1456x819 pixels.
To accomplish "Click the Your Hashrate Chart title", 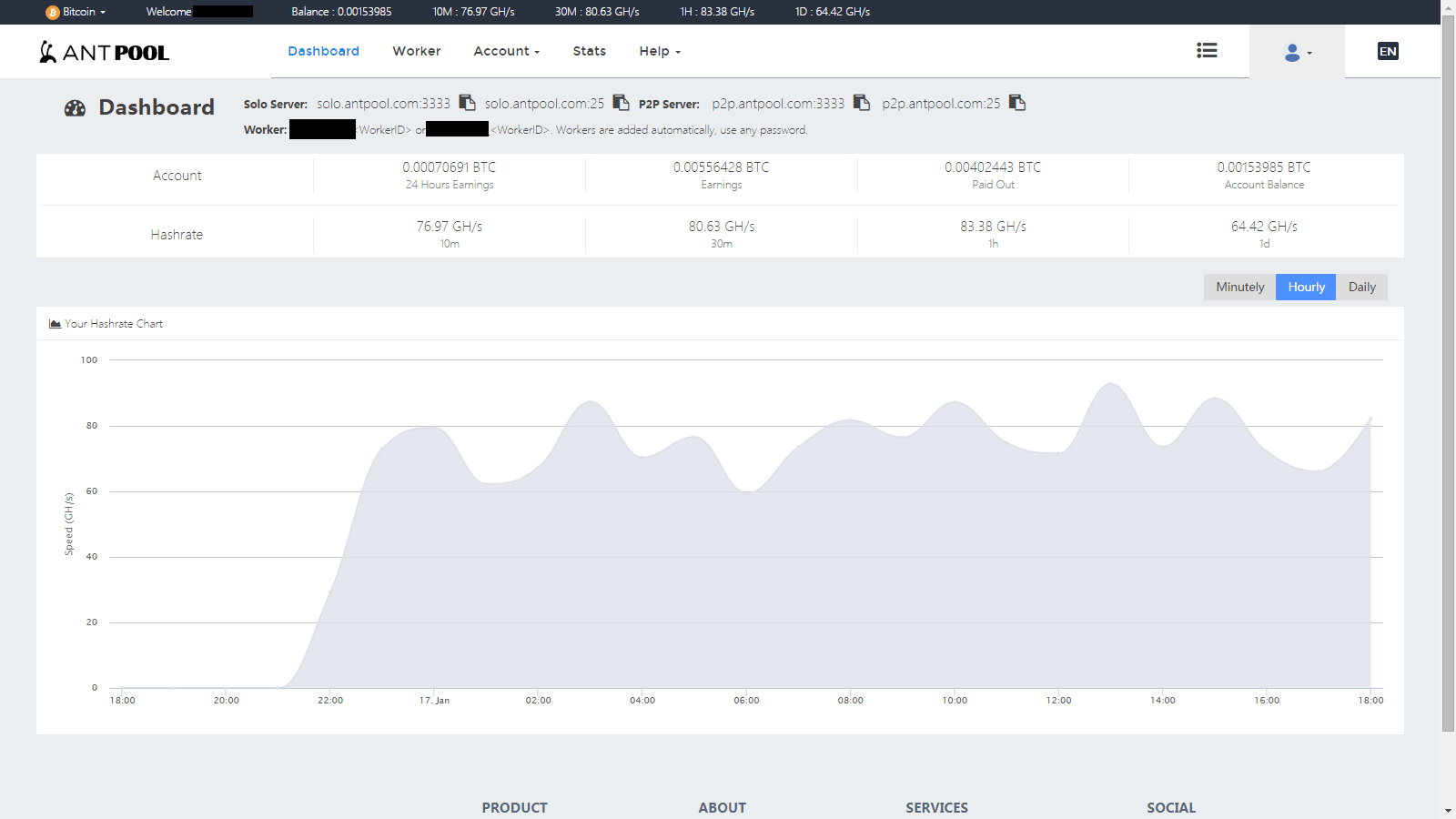I will 114,324.
